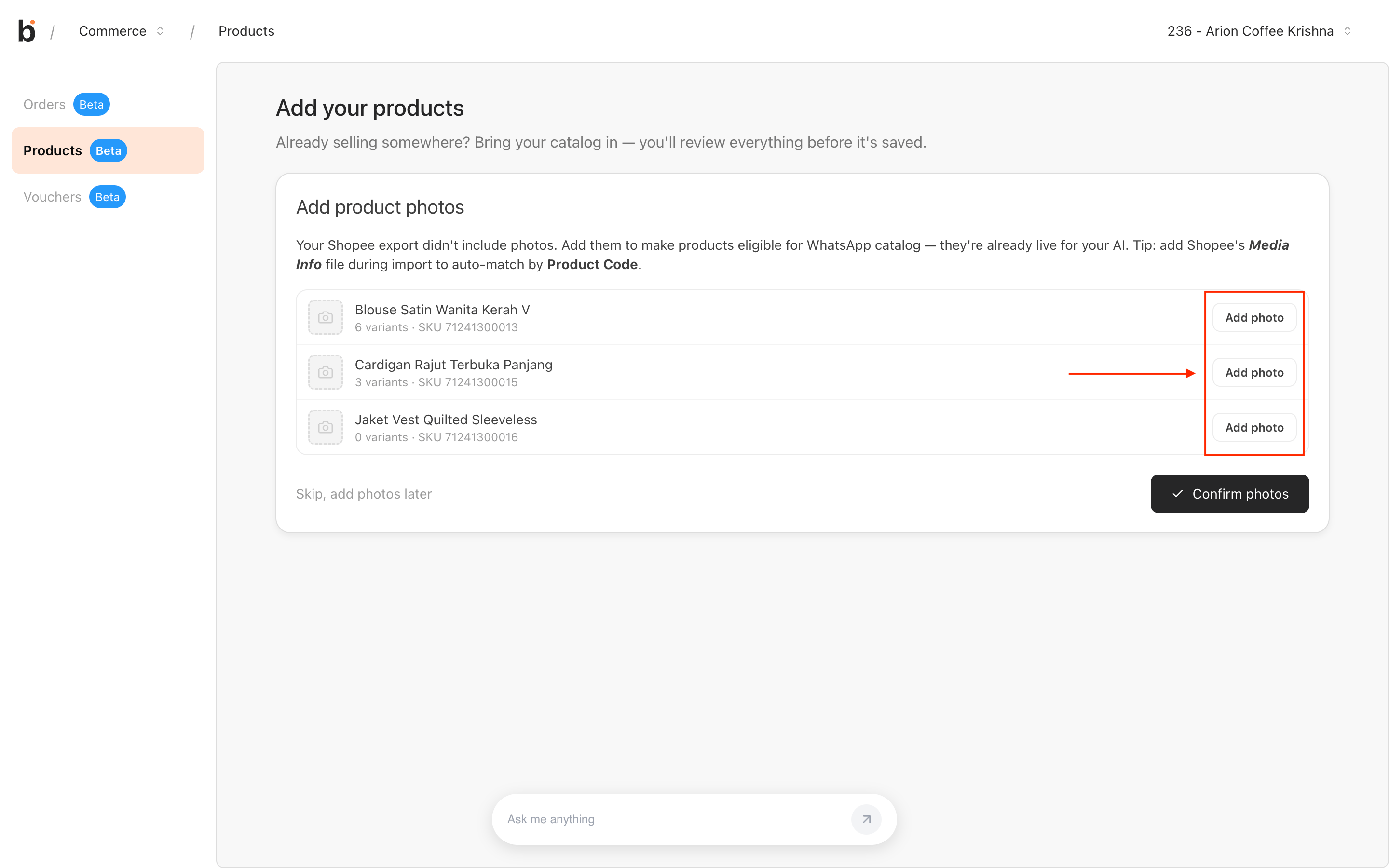Image resolution: width=1389 pixels, height=868 pixels.
Task: Click the send arrow icon in chat box
Action: 867,819
